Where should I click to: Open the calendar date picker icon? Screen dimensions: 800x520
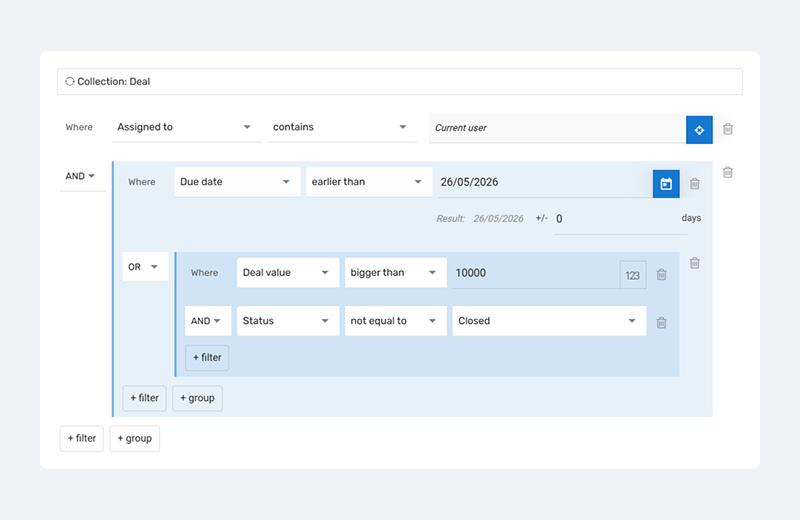tap(666, 184)
